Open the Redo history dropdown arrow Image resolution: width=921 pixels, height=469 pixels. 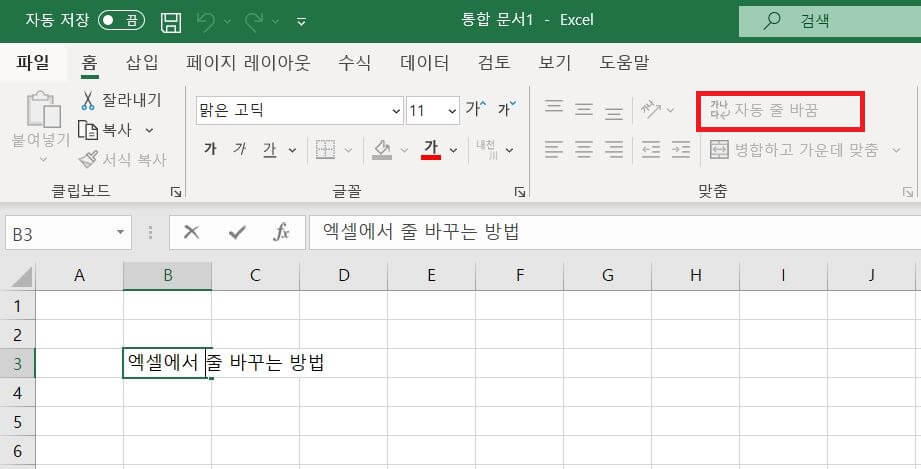coord(275,22)
